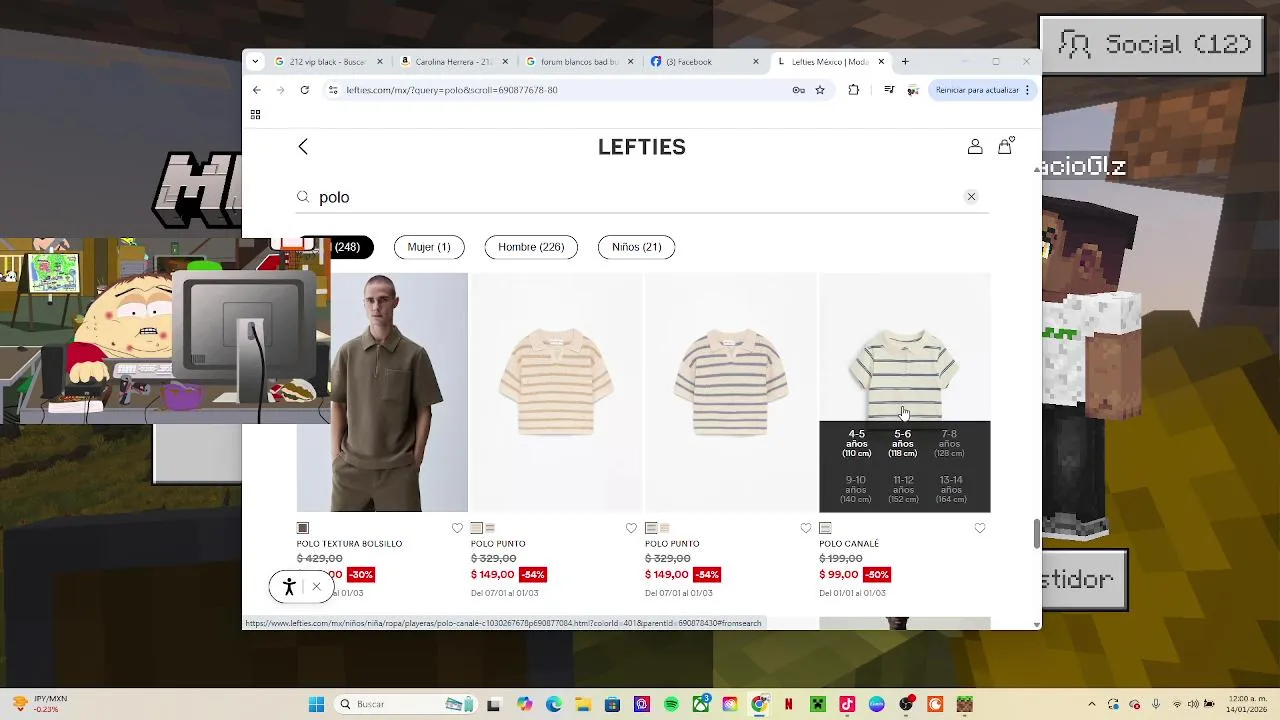Open POLO CANALÉ product name link
The width and height of the screenshot is (1280, 720).
tap(849, 544)
